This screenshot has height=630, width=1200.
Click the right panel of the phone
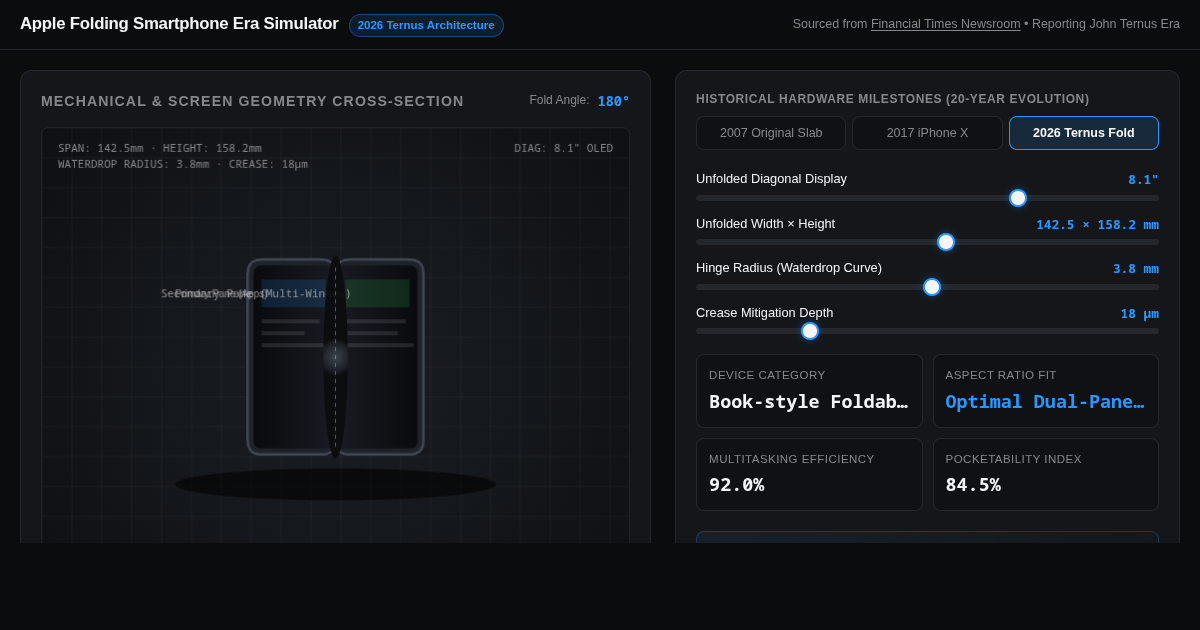click(381, 357)
